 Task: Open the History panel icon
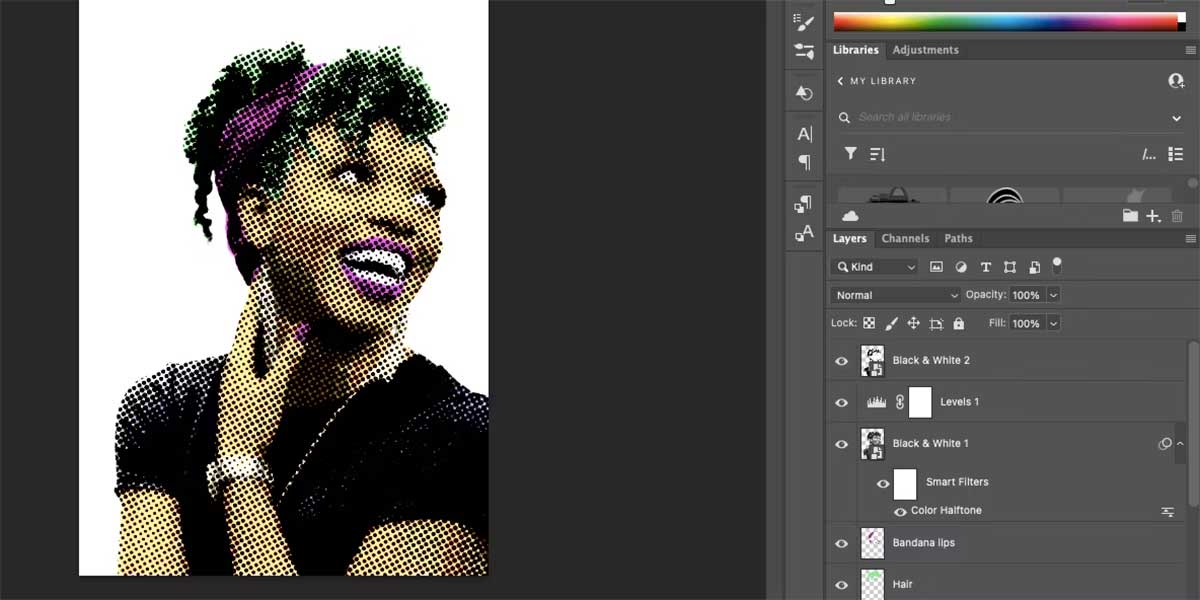click(803, 92)
